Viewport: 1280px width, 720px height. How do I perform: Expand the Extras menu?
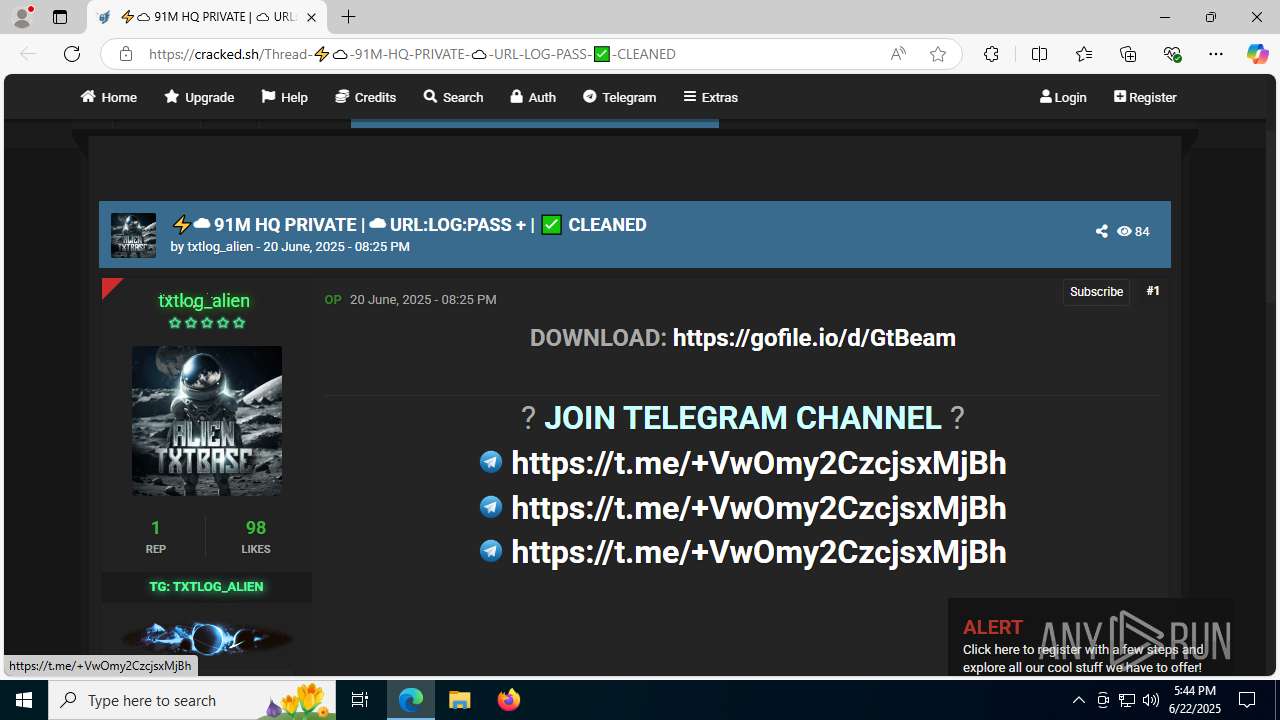click(710, 97)
